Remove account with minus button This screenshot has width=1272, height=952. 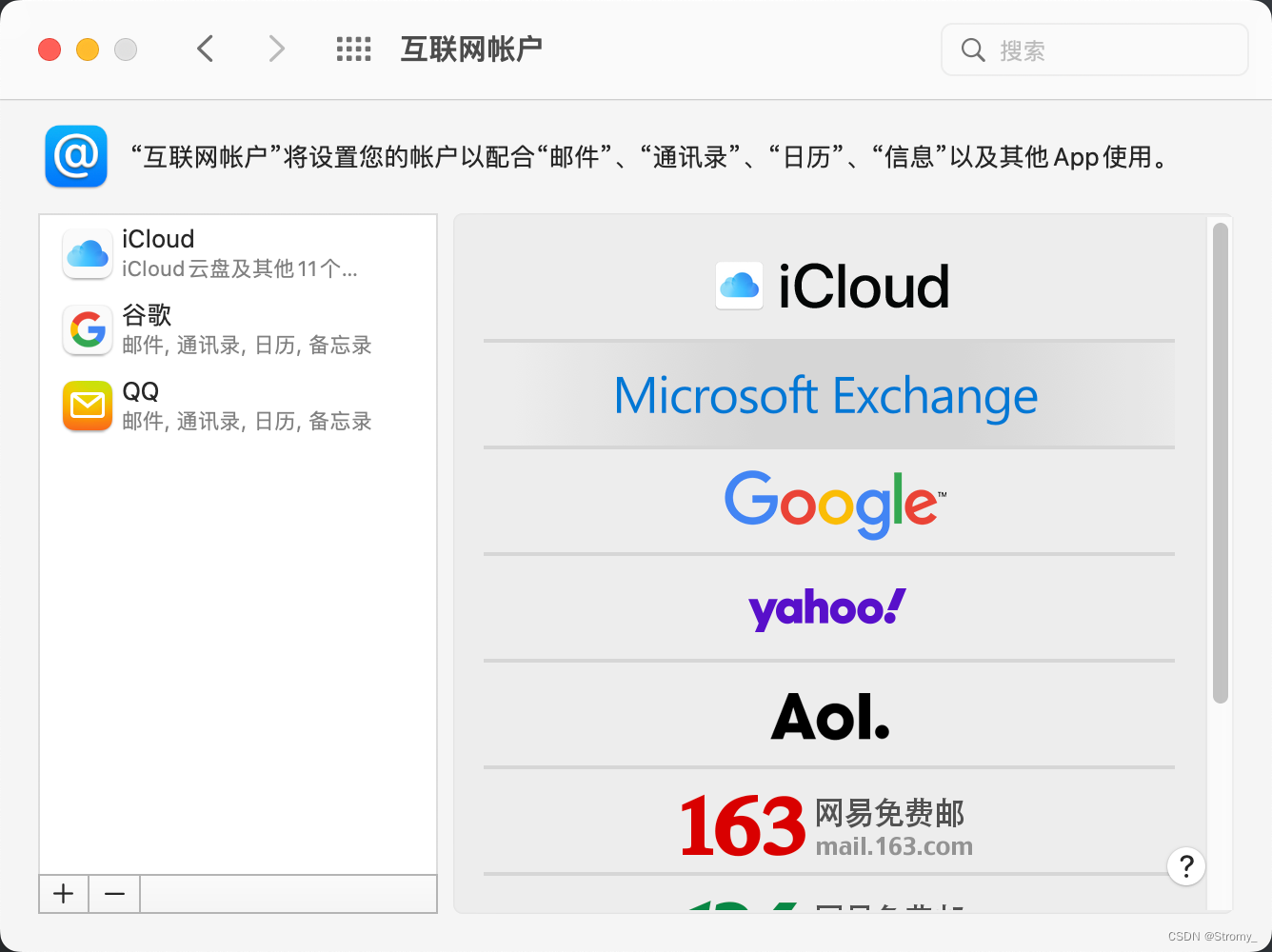tap(114, 894)
